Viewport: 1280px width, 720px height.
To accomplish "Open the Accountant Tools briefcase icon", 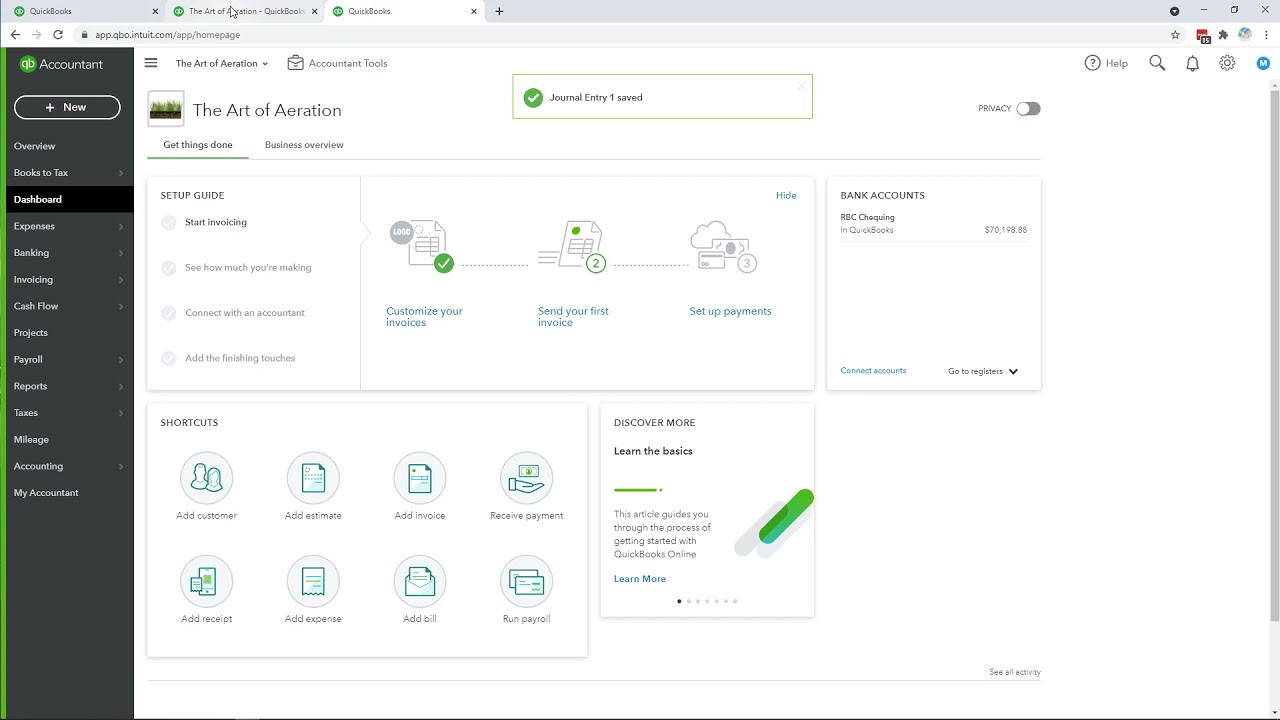I will [295, 63].
